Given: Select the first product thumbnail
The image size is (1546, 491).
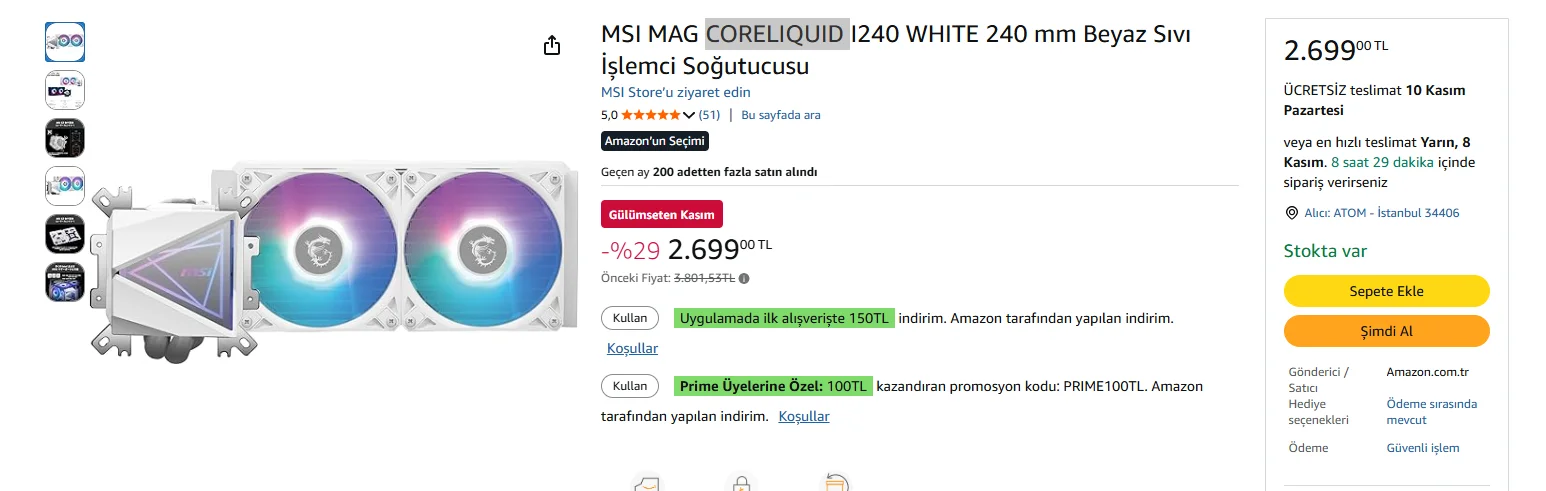Looking at the screenshot, I should pos(65,42).
